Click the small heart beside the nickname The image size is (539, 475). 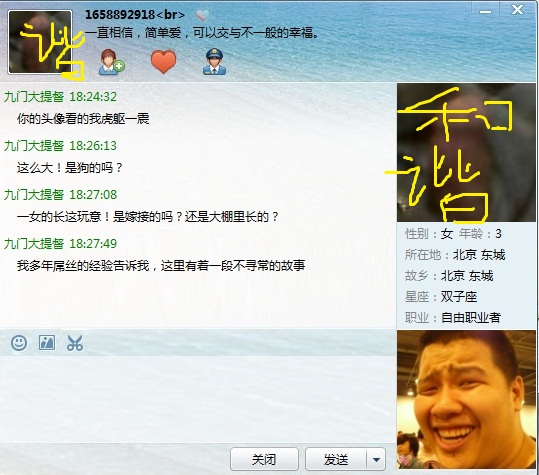[202, 15]
